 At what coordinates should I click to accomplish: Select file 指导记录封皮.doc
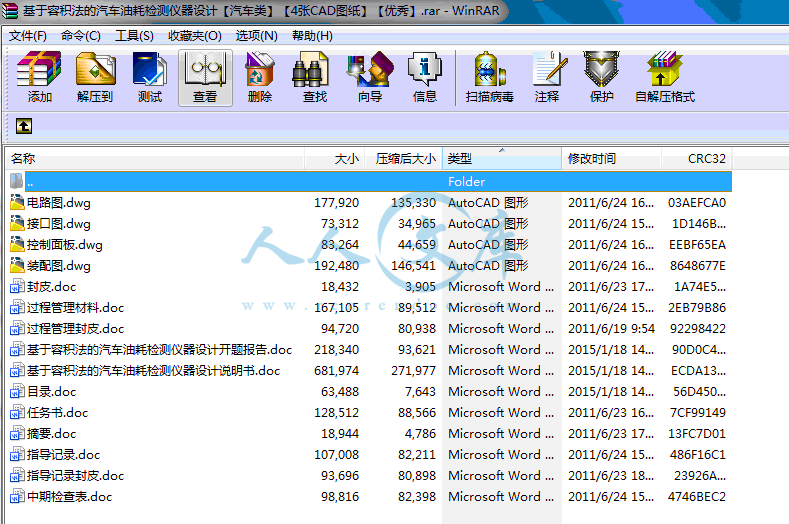75,476
